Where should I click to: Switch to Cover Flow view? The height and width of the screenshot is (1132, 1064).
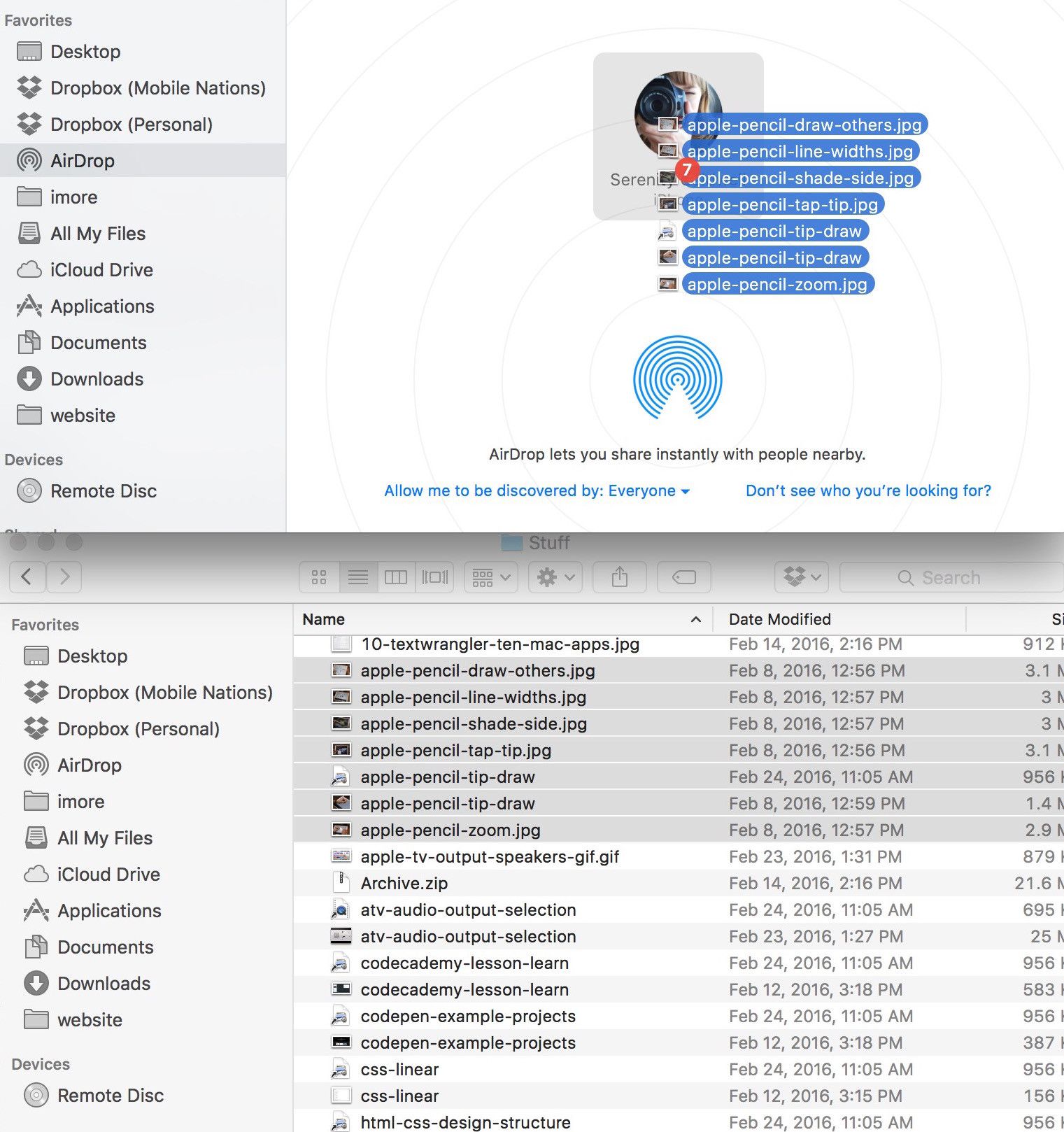434,577
